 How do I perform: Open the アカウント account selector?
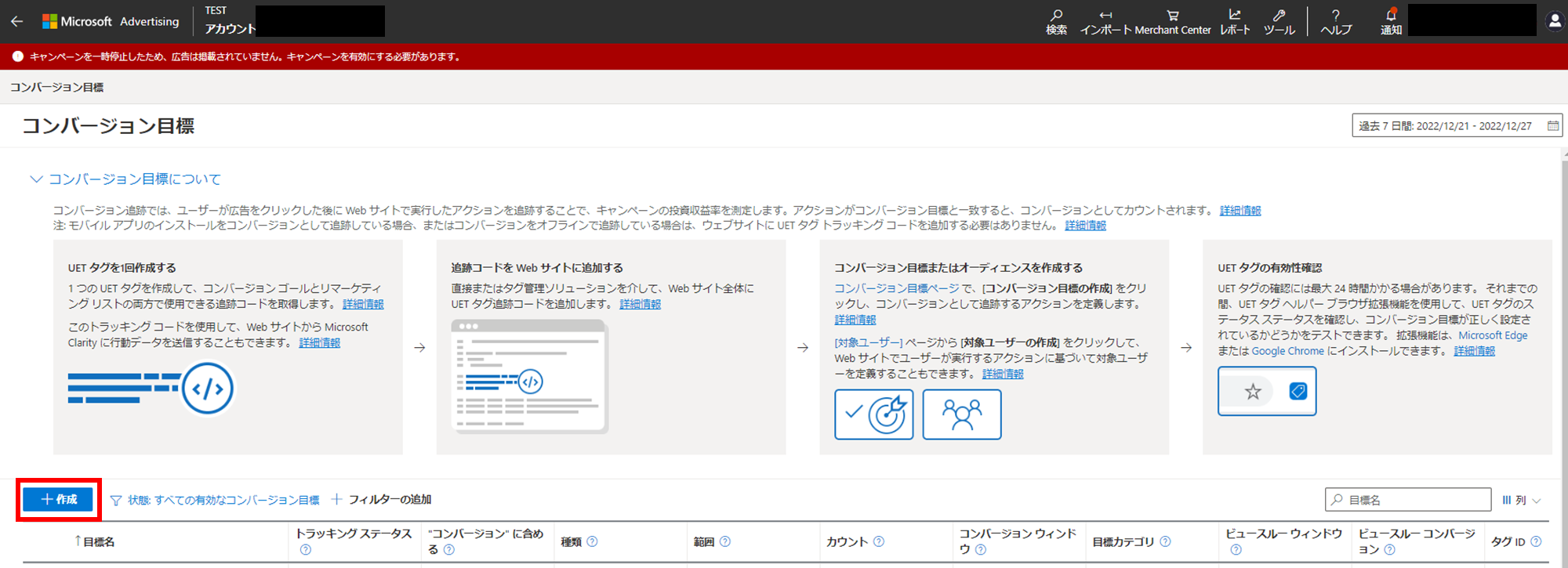(x=294, y=21)
